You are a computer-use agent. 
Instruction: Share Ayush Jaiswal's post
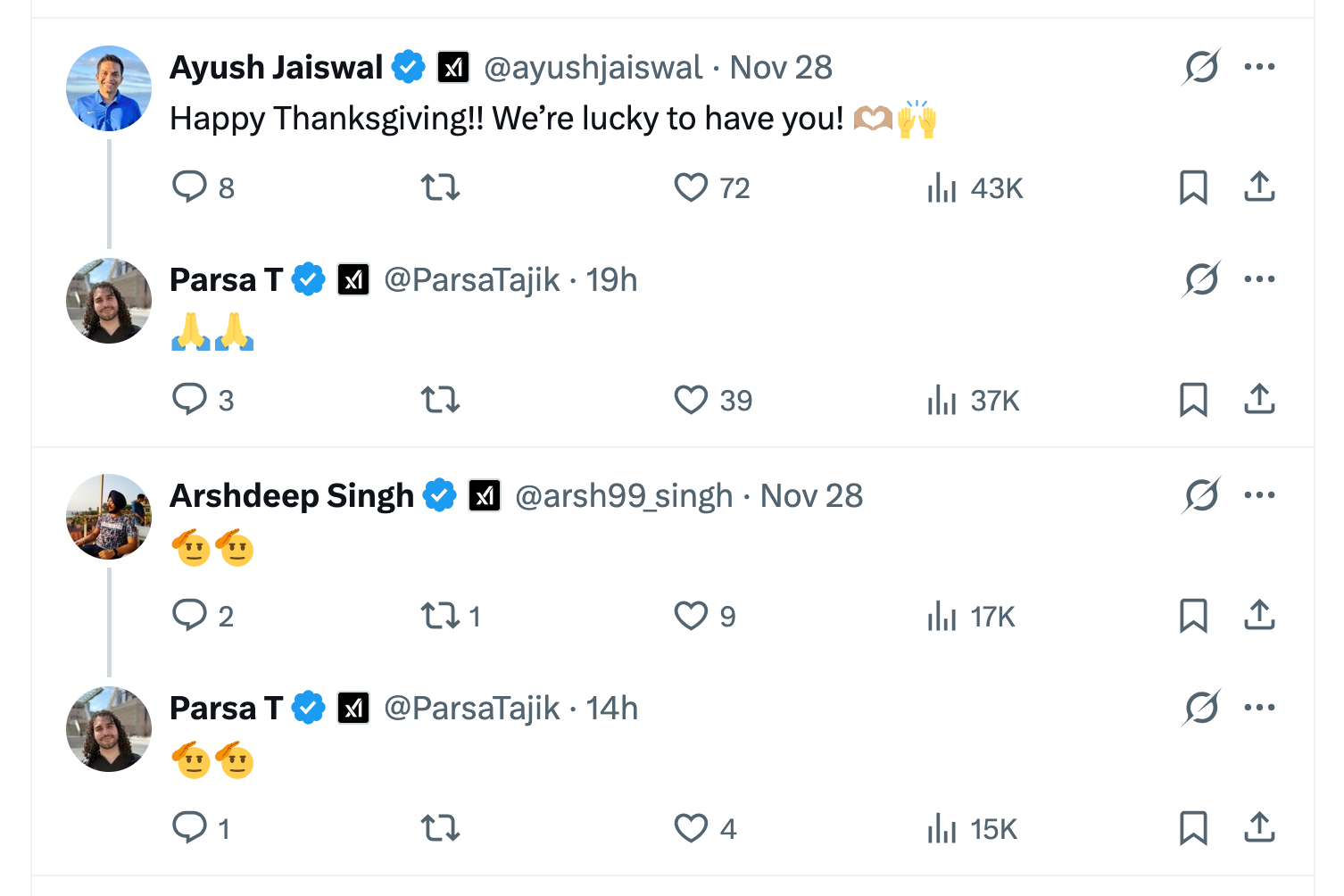[x=1259, y=187]
